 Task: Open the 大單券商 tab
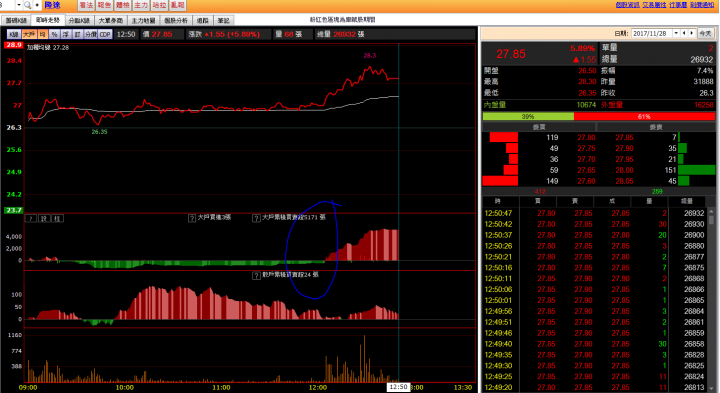[111, 20]
